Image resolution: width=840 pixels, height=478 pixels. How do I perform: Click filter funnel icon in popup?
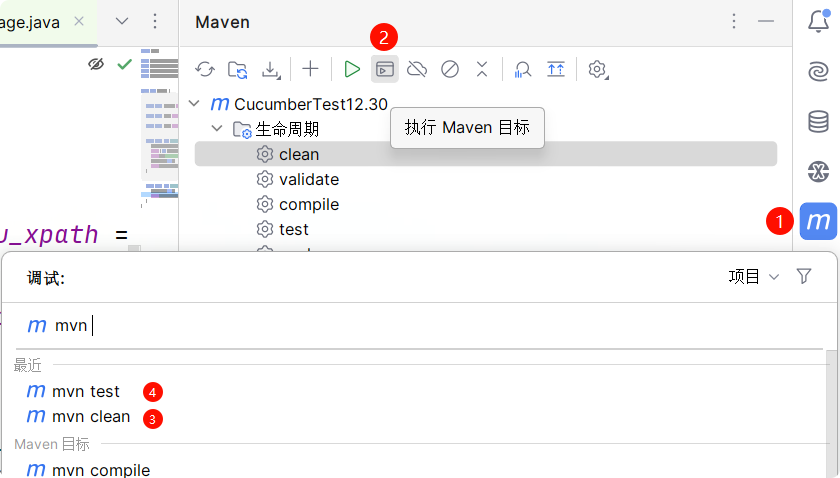[804, 277]
